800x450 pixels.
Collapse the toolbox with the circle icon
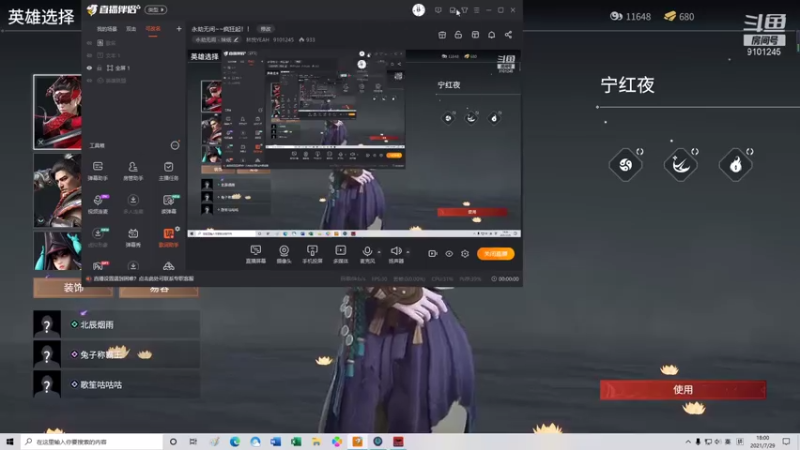pyautogui.click(x=175, y=145)
